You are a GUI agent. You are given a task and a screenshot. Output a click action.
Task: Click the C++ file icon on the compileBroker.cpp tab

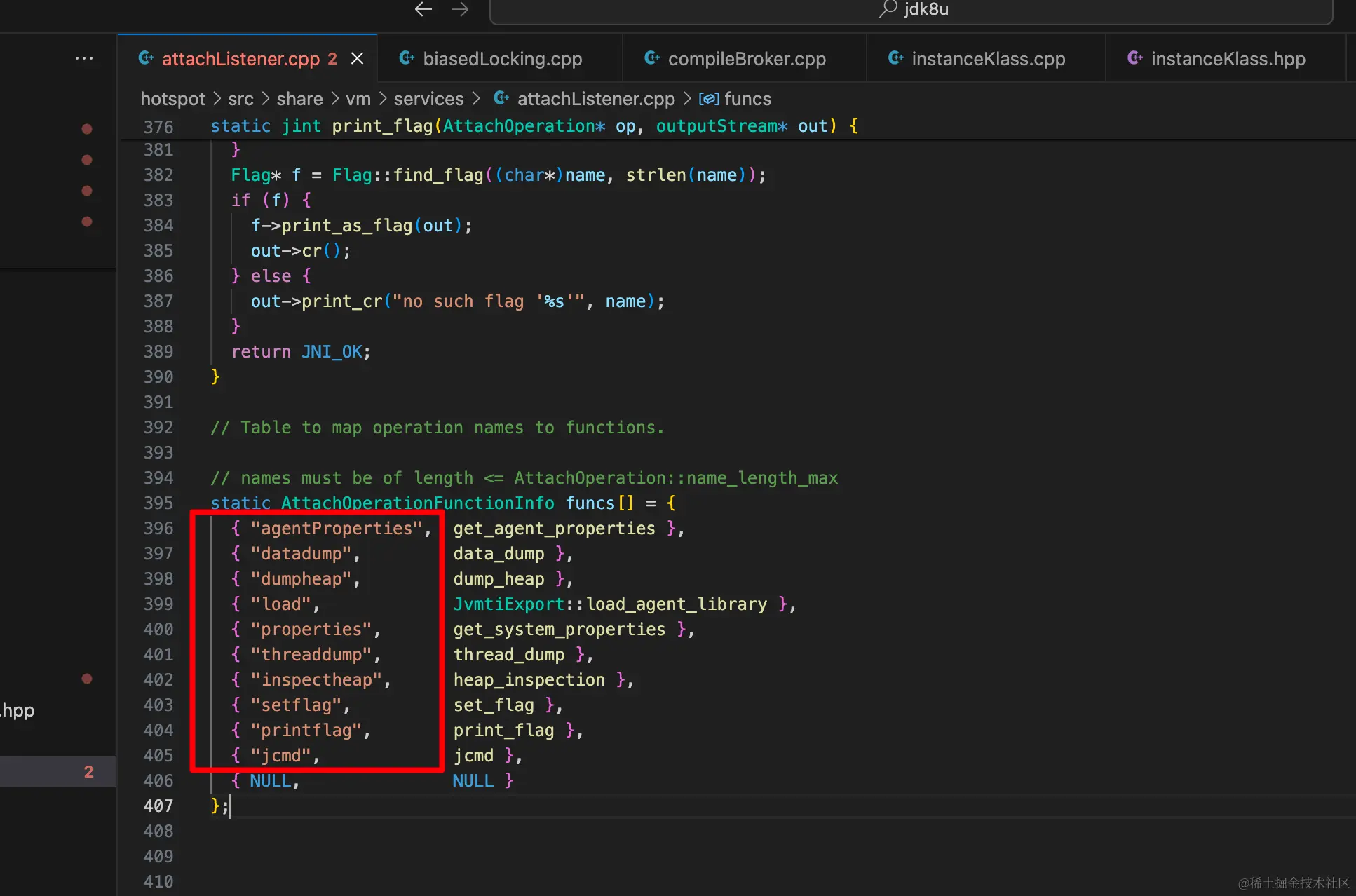(x=651, y=58)
